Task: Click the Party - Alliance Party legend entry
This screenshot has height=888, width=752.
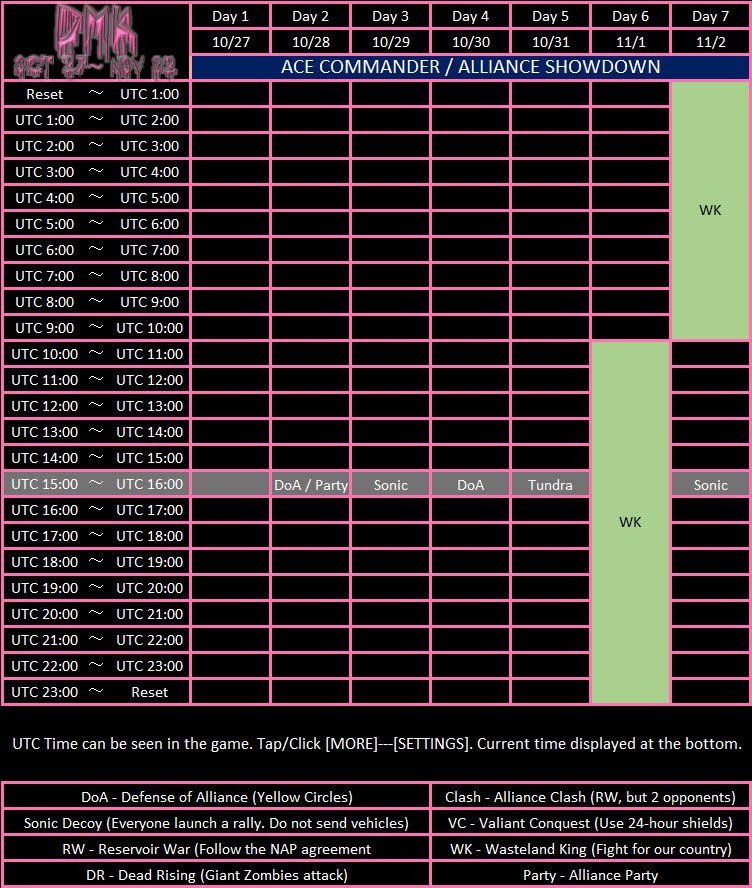Action: 591,875
